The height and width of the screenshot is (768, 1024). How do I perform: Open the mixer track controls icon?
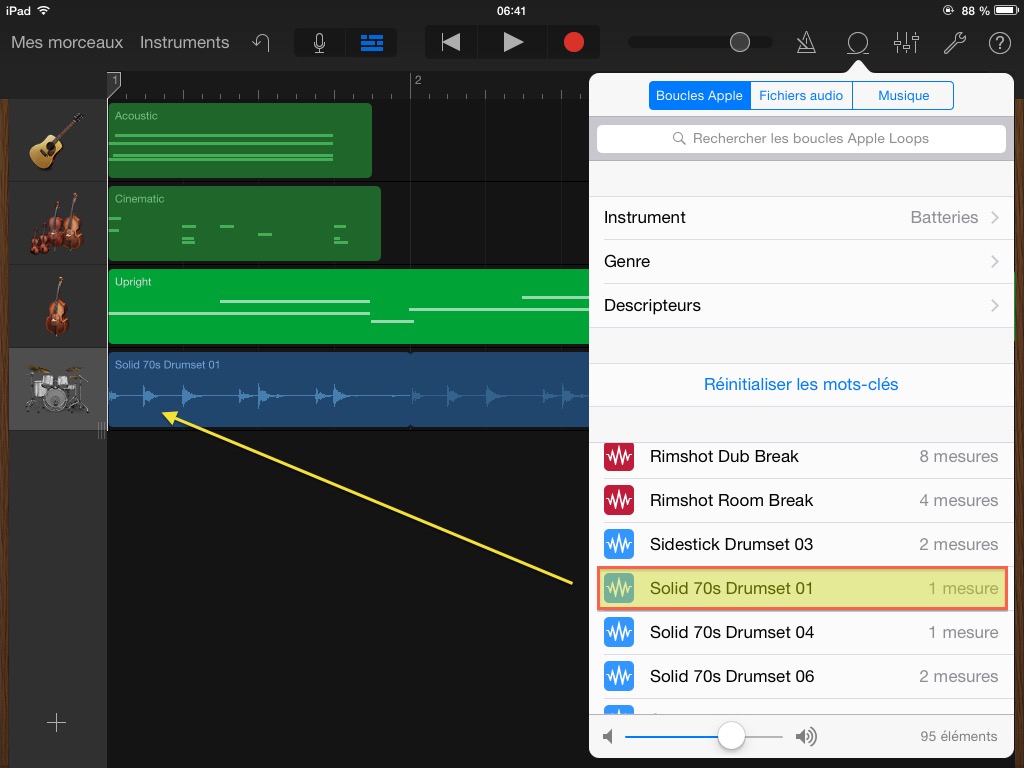tap(906, 43)
